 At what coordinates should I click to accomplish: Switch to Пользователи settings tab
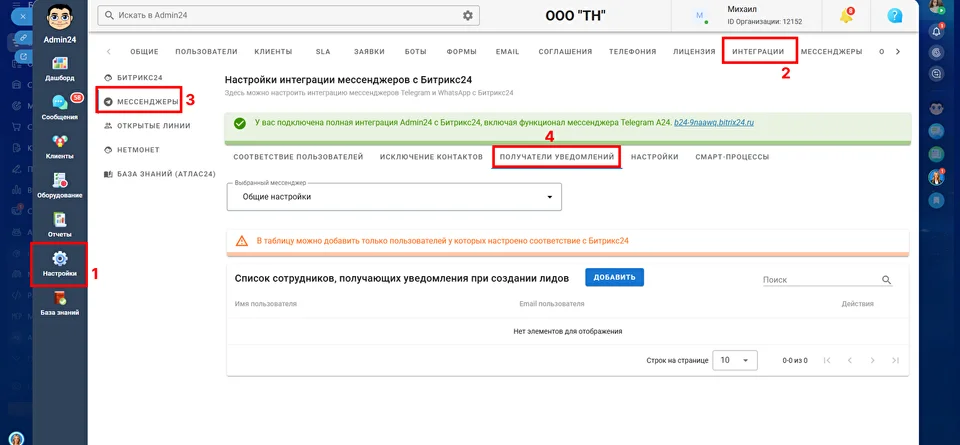point(206,52)
